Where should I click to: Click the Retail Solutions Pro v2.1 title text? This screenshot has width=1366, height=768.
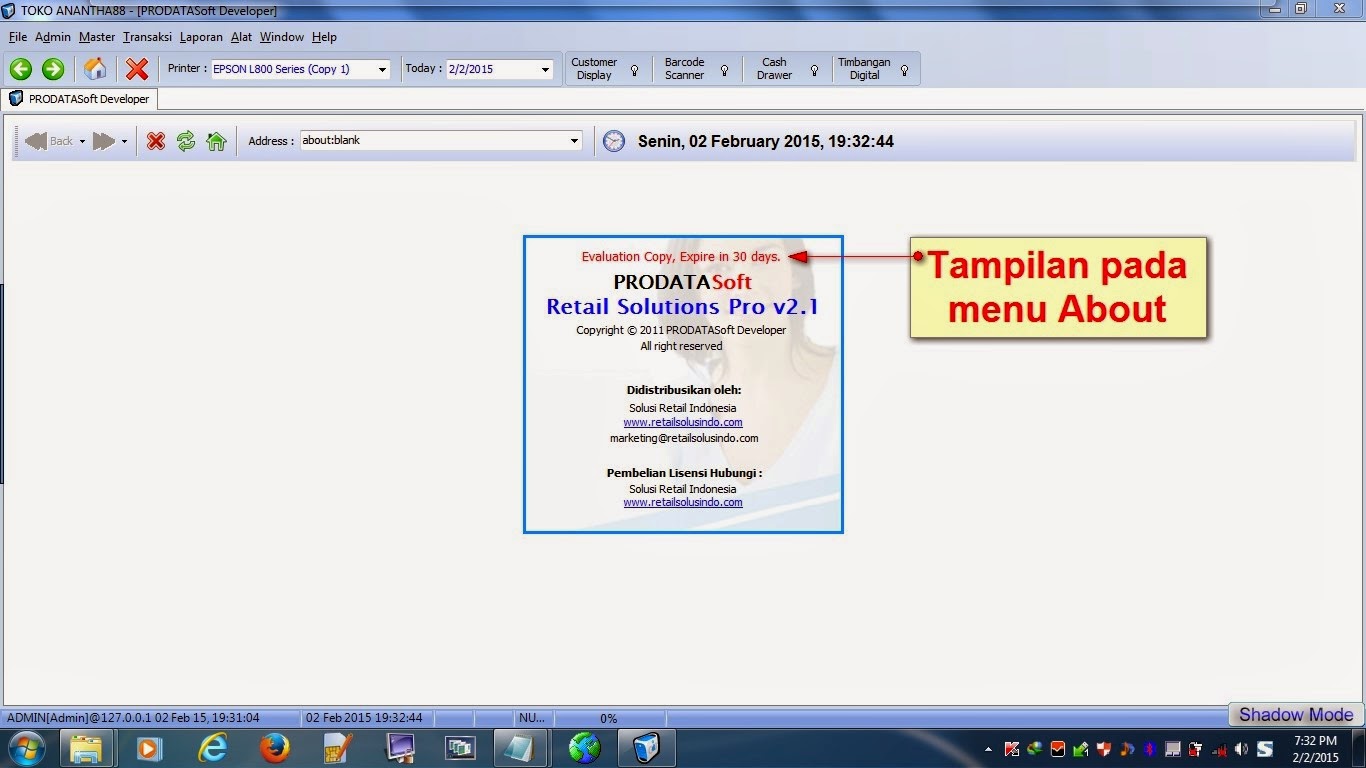[682, 306]
